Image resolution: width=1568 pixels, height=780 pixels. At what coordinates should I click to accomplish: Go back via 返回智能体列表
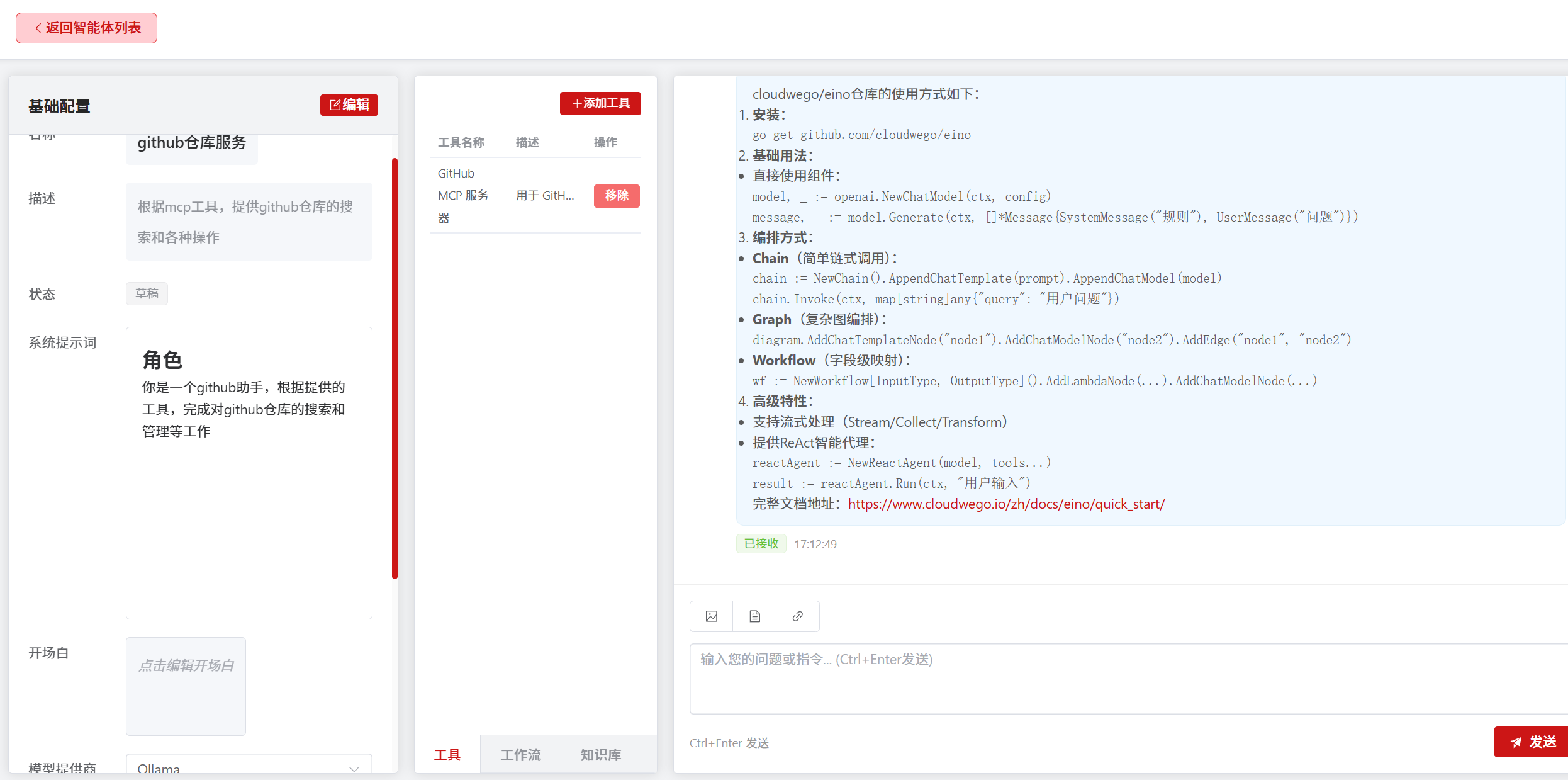(87, 28)
